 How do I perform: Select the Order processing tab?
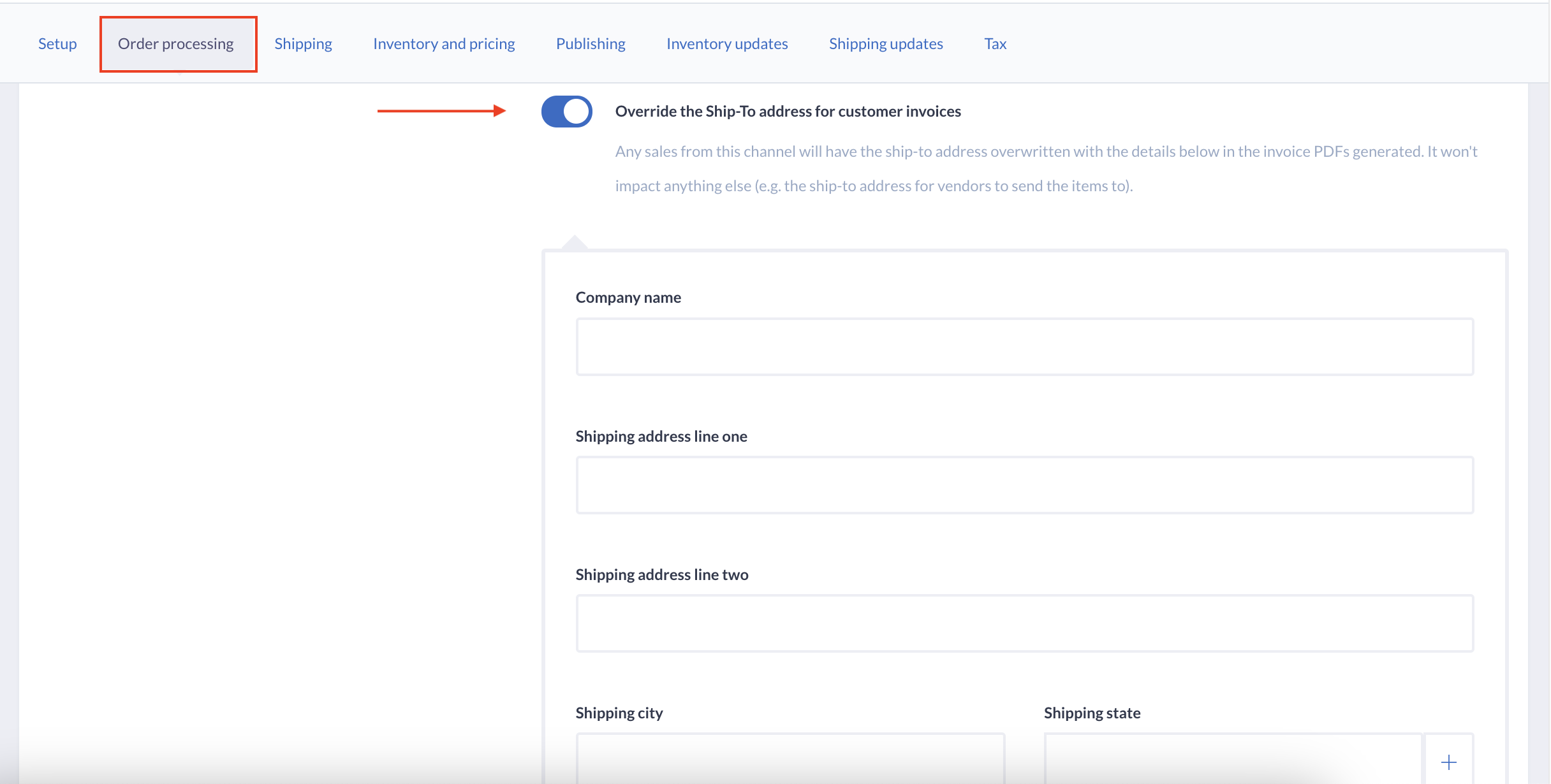(176, 43)
